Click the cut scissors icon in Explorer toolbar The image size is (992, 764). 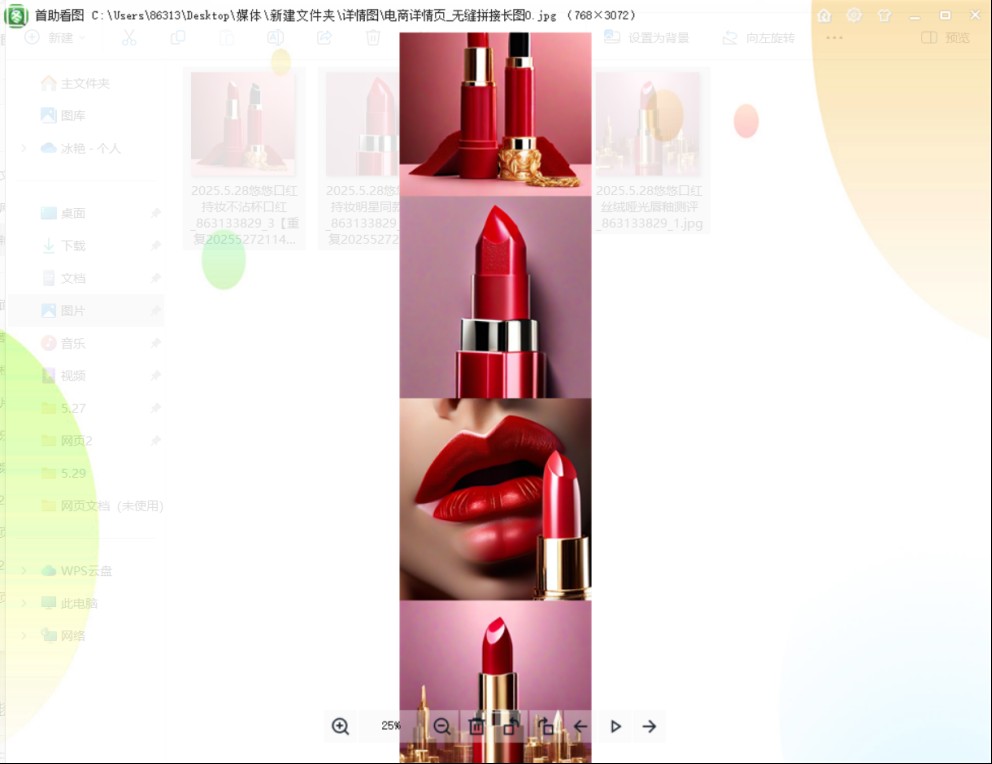[129, 38]
